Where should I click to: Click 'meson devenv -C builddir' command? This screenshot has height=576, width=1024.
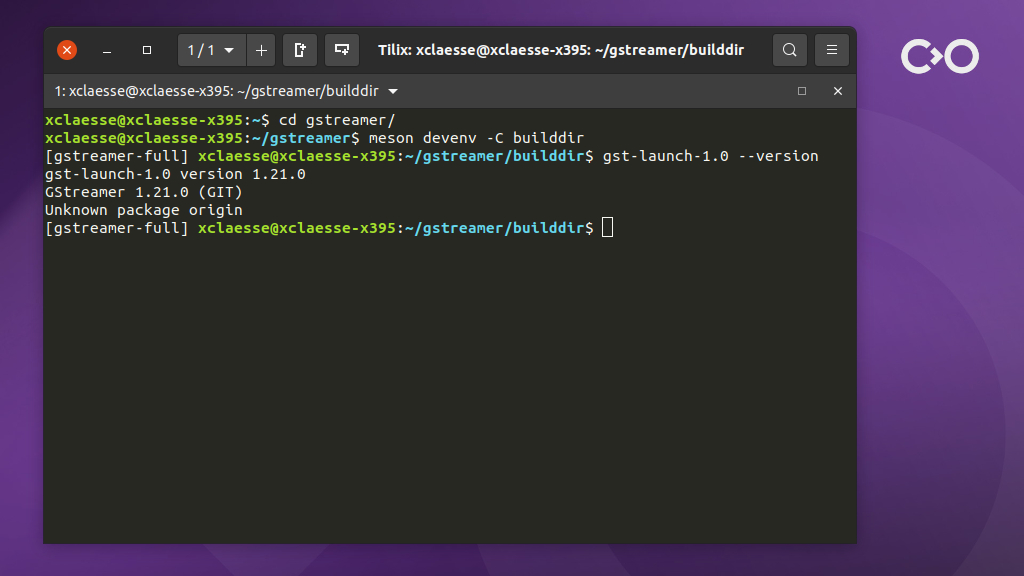pos(476,138)
